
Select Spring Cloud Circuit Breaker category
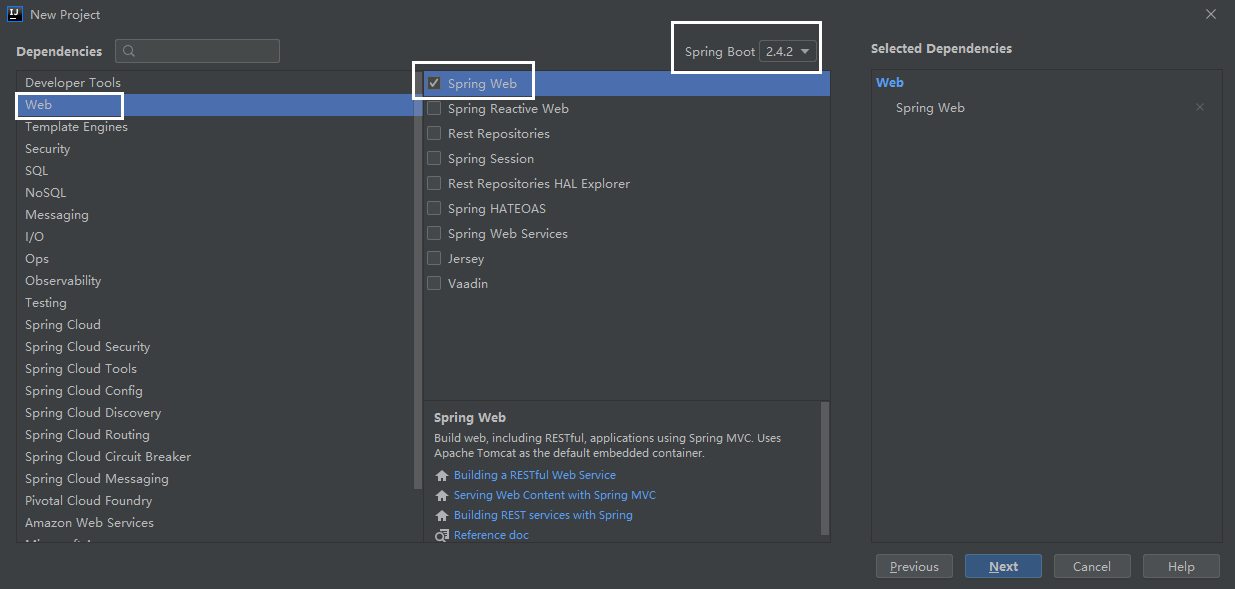coord(215,457)
